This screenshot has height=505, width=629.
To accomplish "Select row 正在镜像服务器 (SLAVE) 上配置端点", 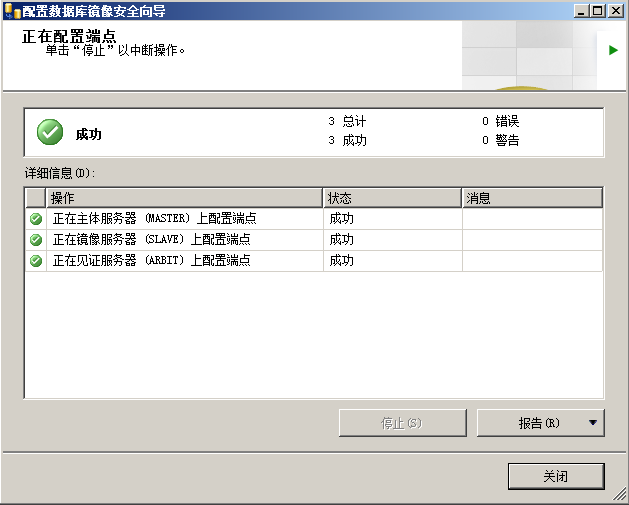I will (314, 240).
